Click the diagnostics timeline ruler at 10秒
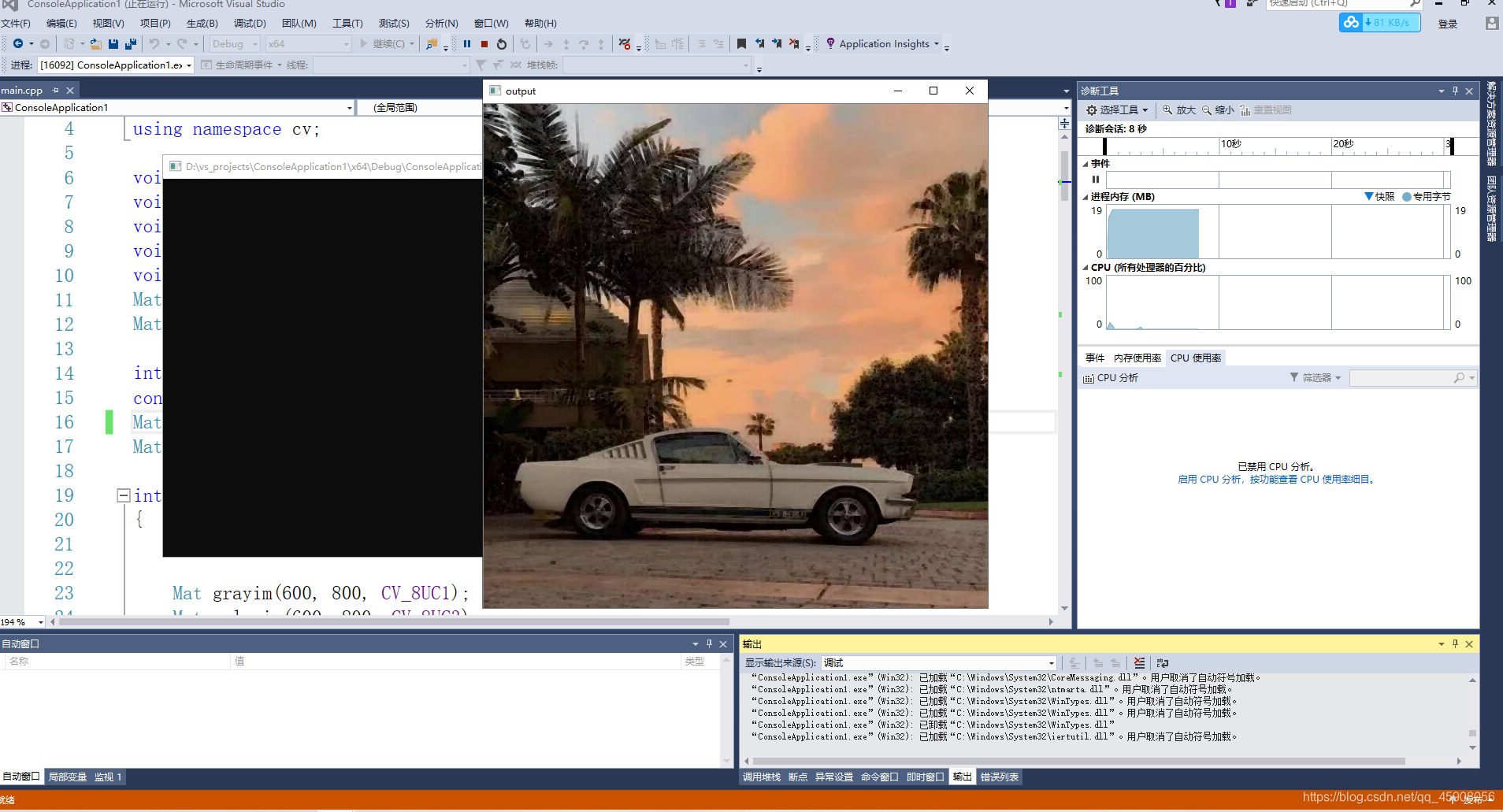Screen dimensions: 1503x812 tap(1230, 144)
